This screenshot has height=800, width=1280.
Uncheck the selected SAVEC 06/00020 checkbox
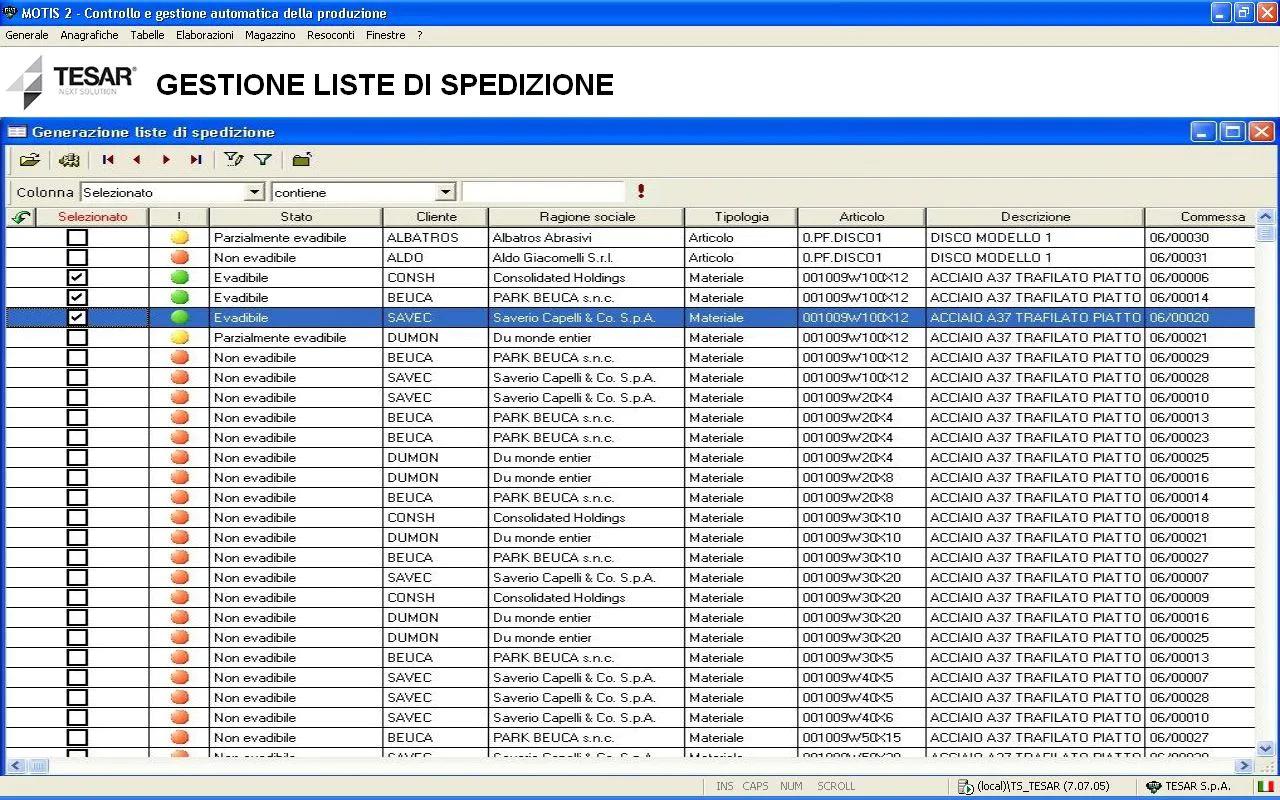(77, 317)
